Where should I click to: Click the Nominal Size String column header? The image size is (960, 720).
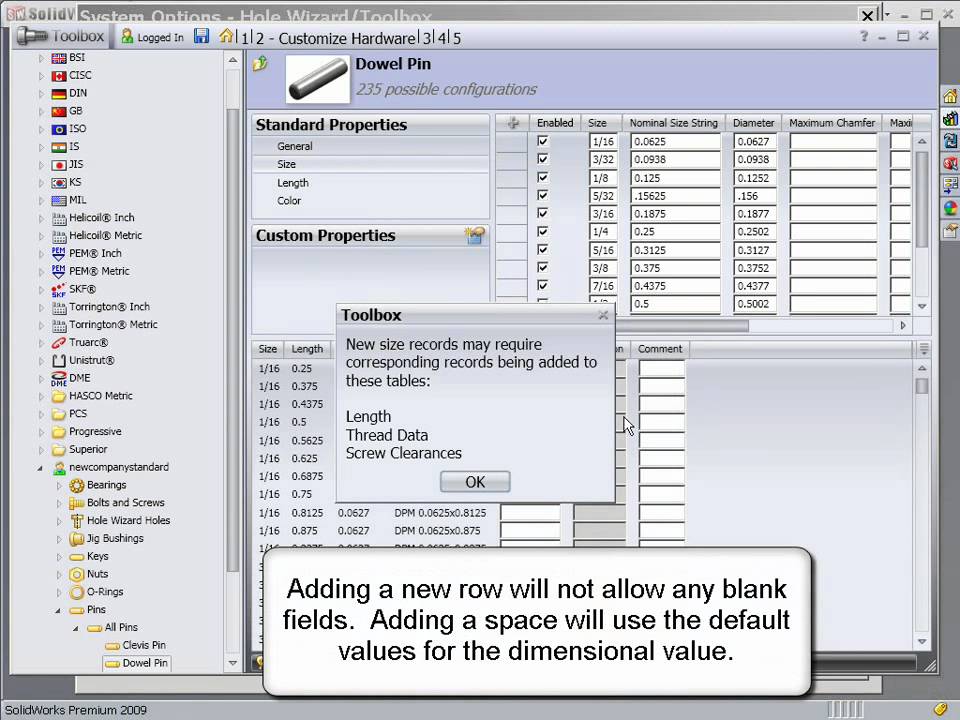pos(673,123)
